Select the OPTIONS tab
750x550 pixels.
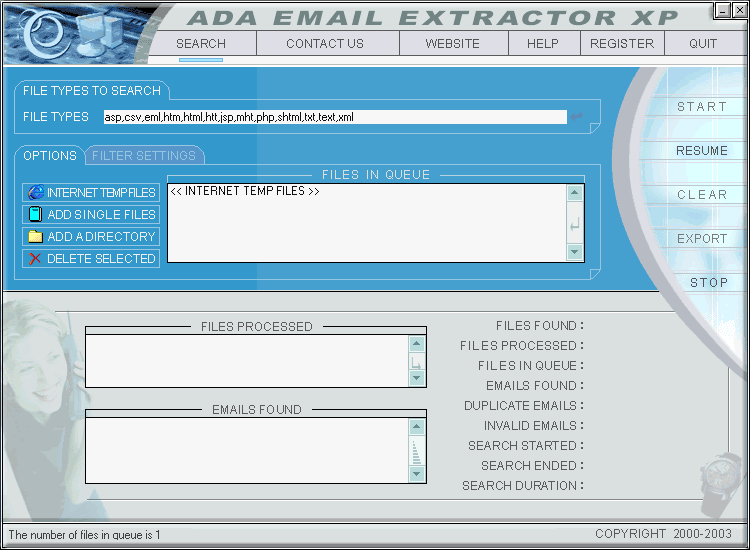50,155
